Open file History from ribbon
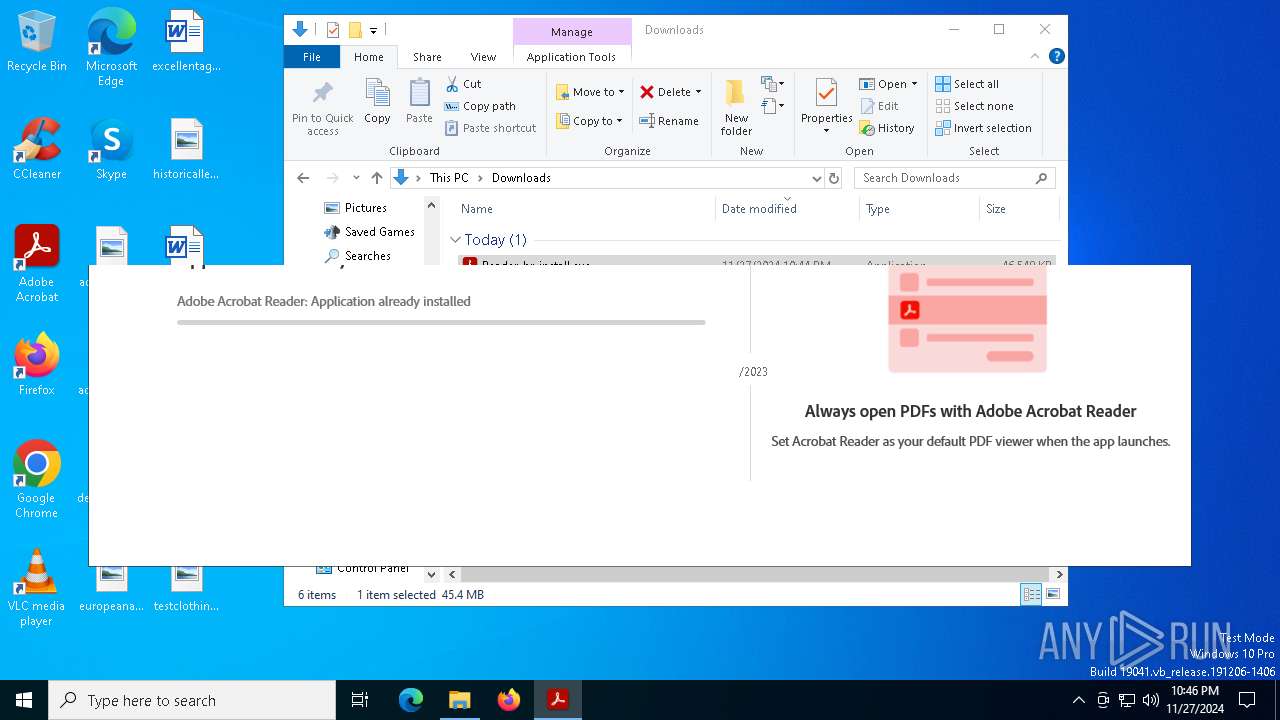Screen dimensions: 1280x720 [887, 128]
